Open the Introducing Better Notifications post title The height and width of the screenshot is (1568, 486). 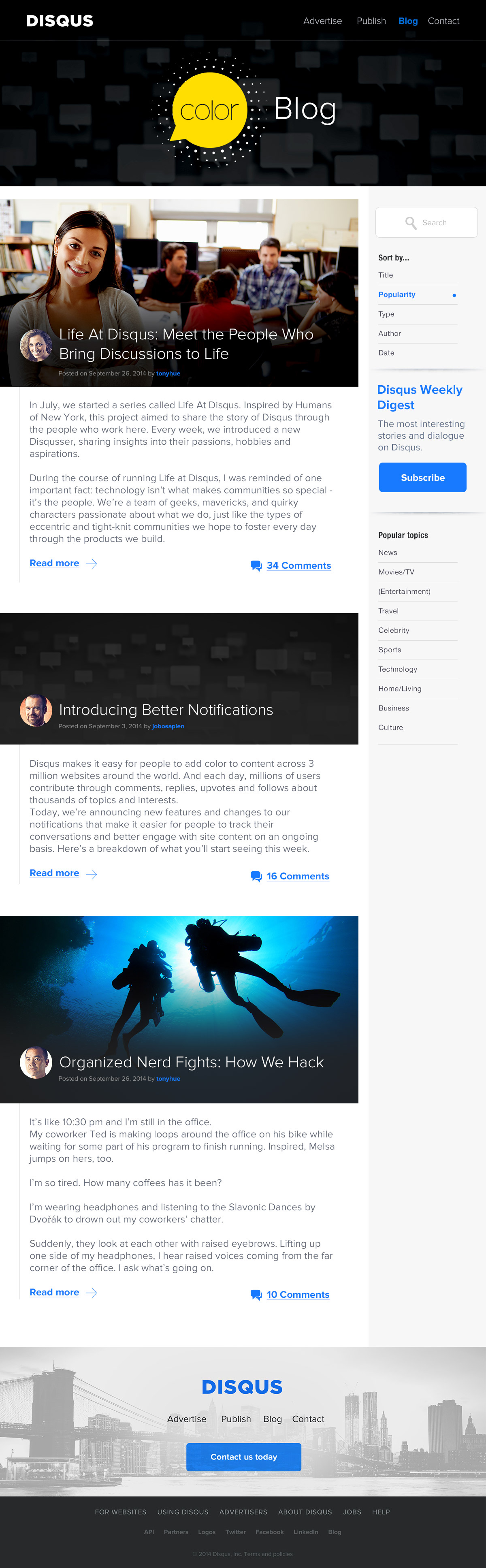(x=166, y=710)
